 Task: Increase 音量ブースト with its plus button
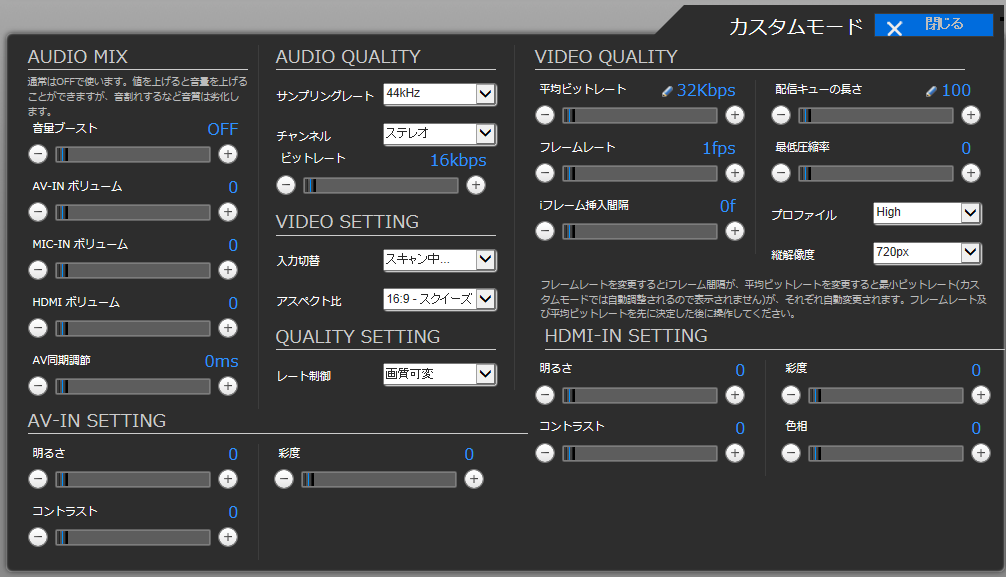227,154
